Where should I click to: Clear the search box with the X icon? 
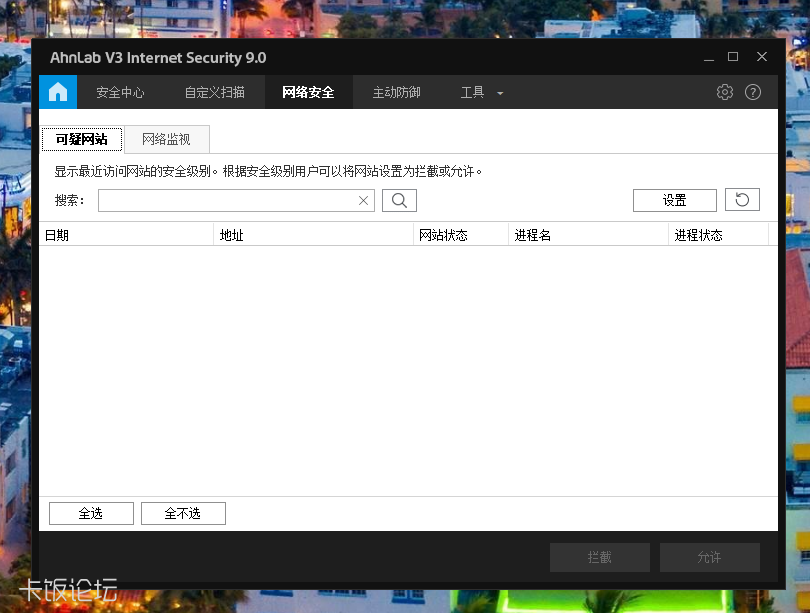point(363,200)
